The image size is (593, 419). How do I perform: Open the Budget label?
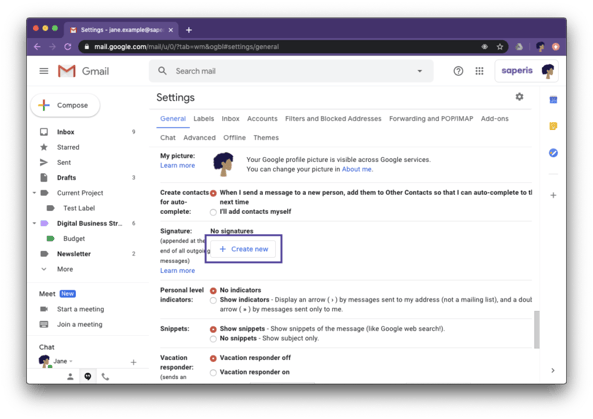tap(74, 239)
